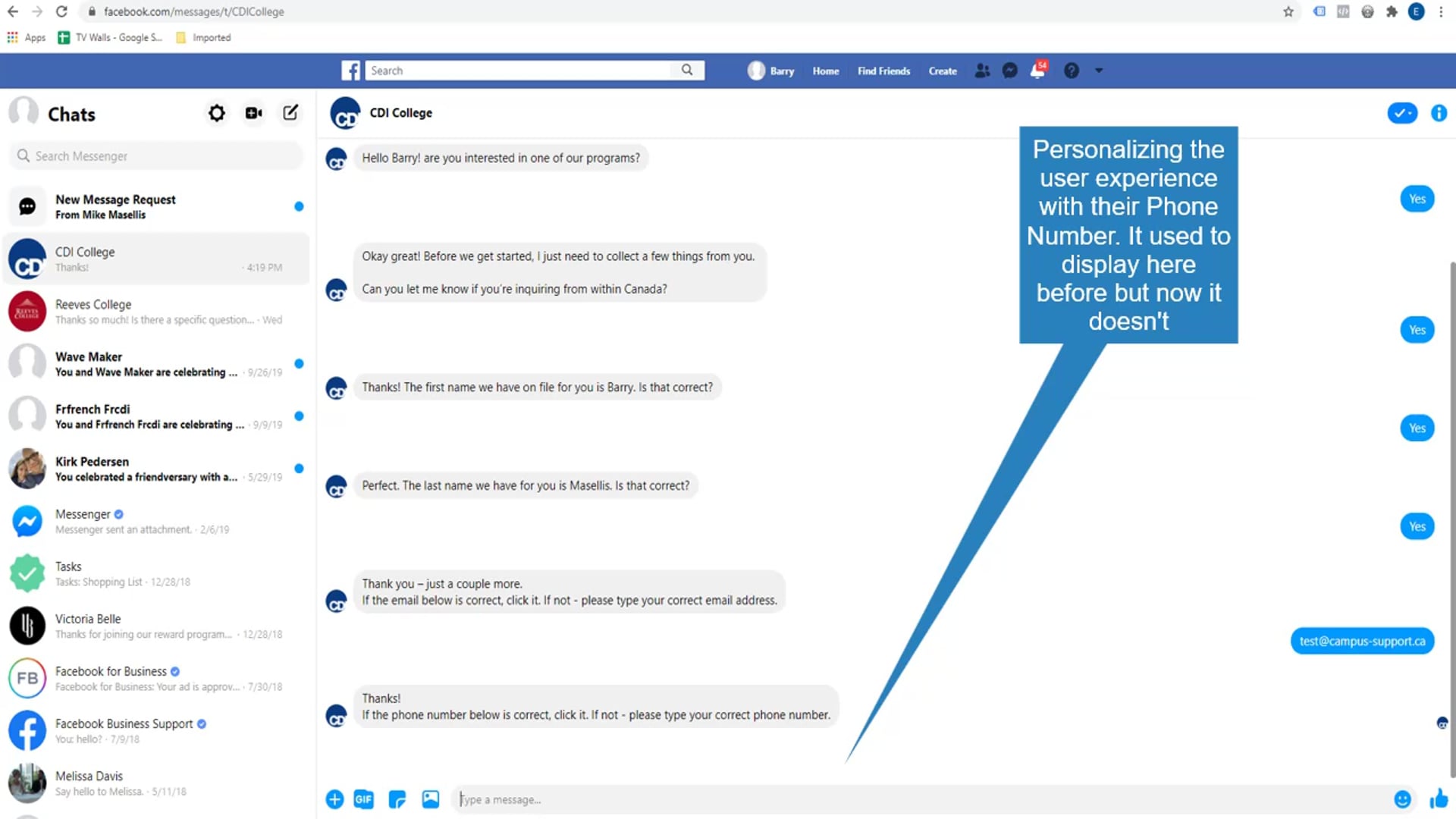This screenshot has width=1456, height=819.
Task: Open New Message Request from Mike Masellis
Action: pos(156,206)
